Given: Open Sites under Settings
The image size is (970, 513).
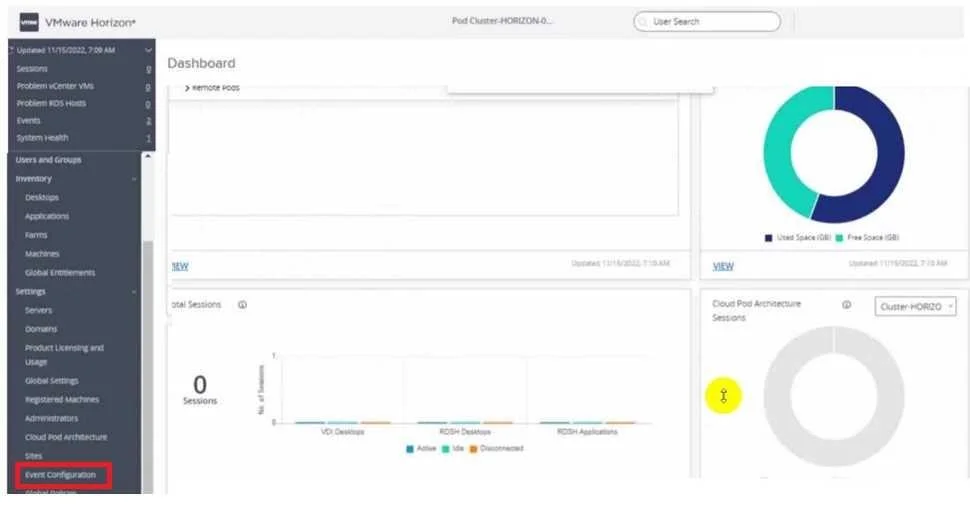Looking at the screenshot, I should pyautogui.click(x=33, y=456).
